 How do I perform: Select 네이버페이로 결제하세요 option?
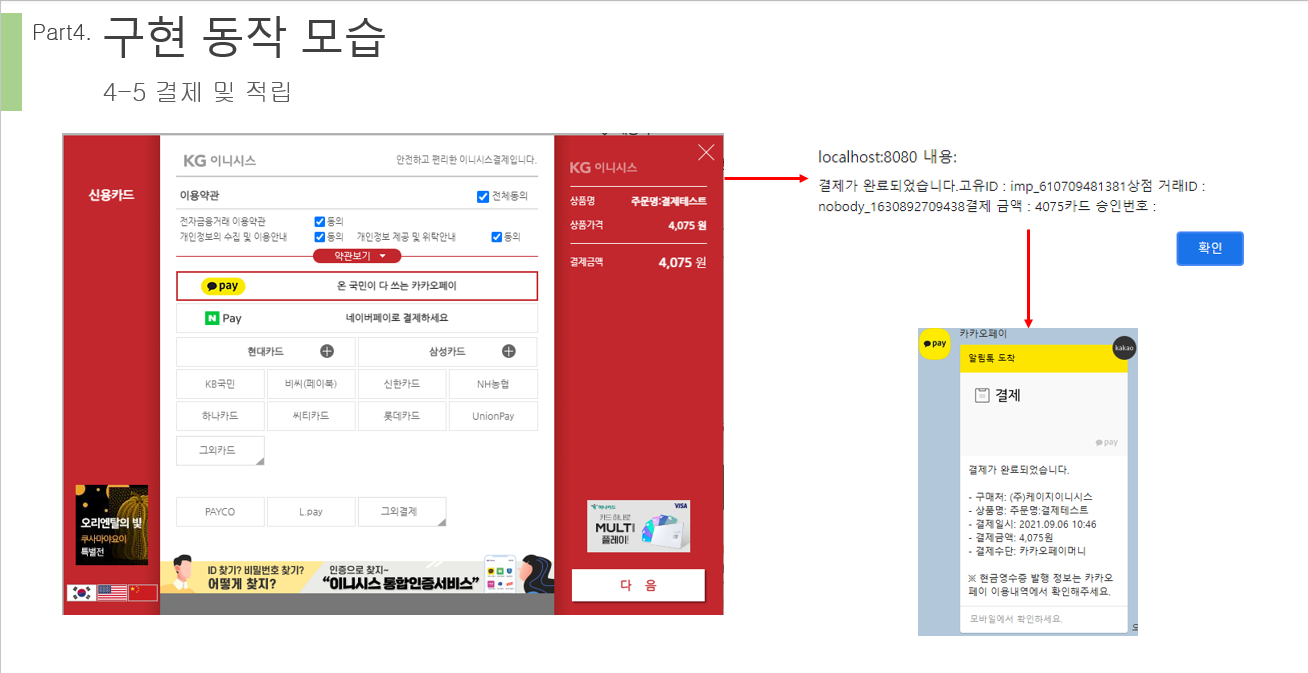click(x=357, y=318)
